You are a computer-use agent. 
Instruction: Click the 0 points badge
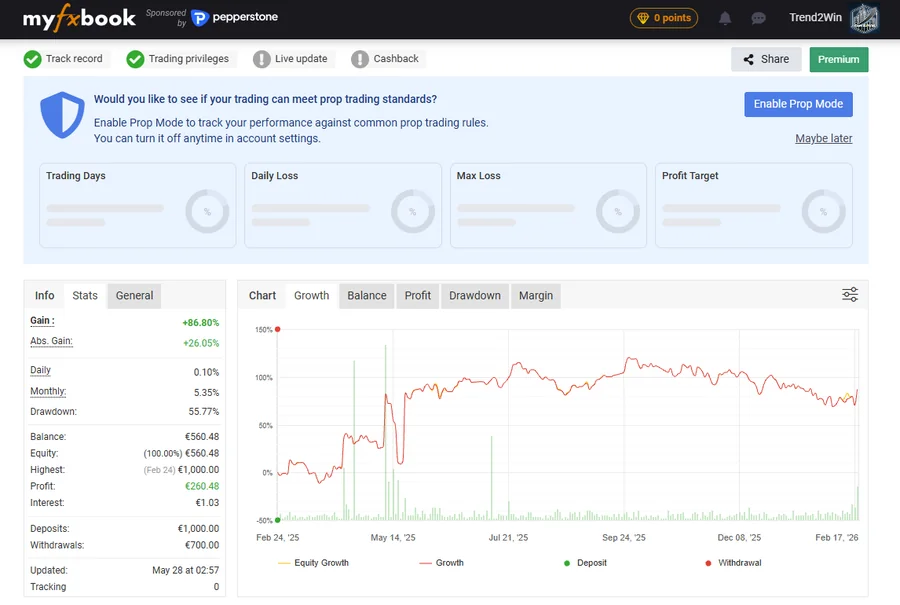pos(664,18)
